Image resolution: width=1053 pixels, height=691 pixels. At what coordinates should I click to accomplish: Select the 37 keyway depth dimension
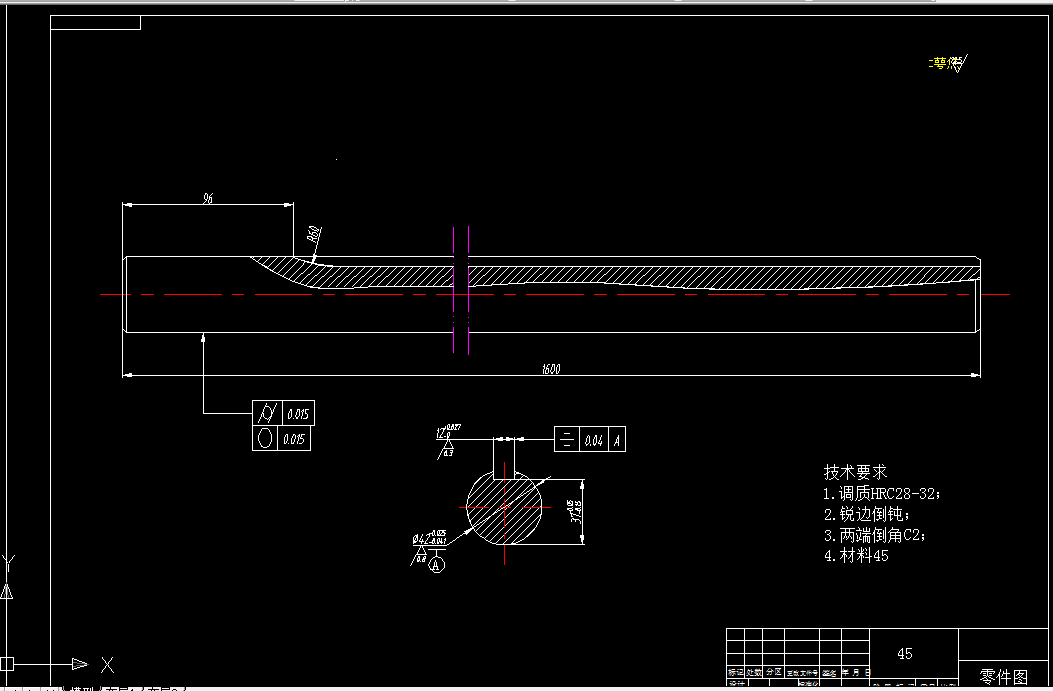click(x=576, y=512)
